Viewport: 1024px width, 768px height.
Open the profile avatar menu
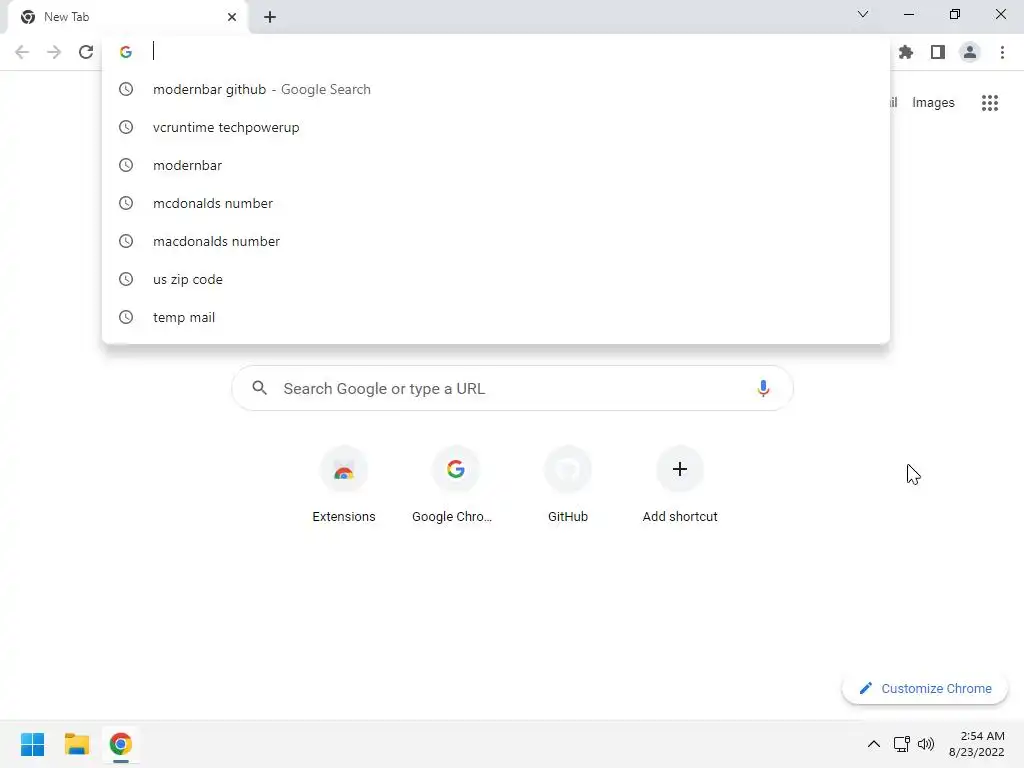tap(970, 52)
